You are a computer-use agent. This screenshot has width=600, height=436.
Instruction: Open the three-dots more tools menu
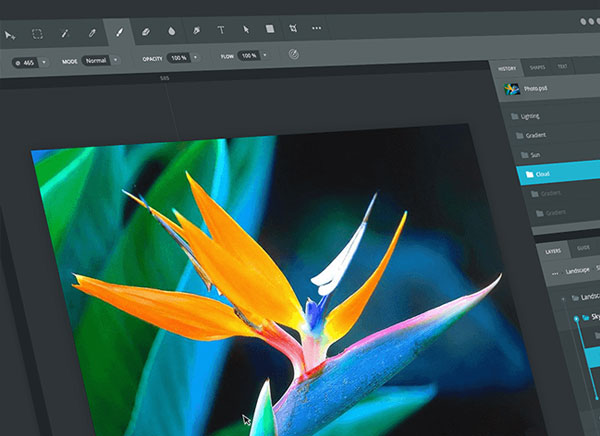click(x=316, y=28)
